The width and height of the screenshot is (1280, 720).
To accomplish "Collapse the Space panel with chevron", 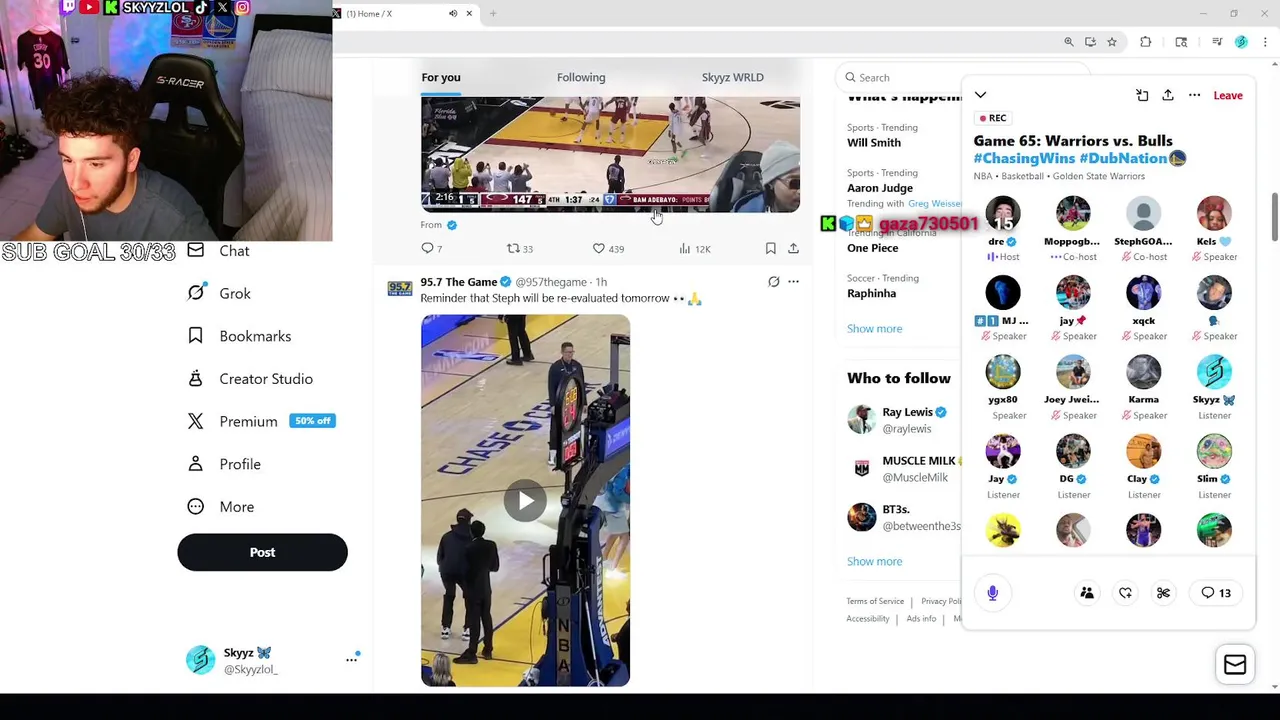I will click(x=980, y=95).
